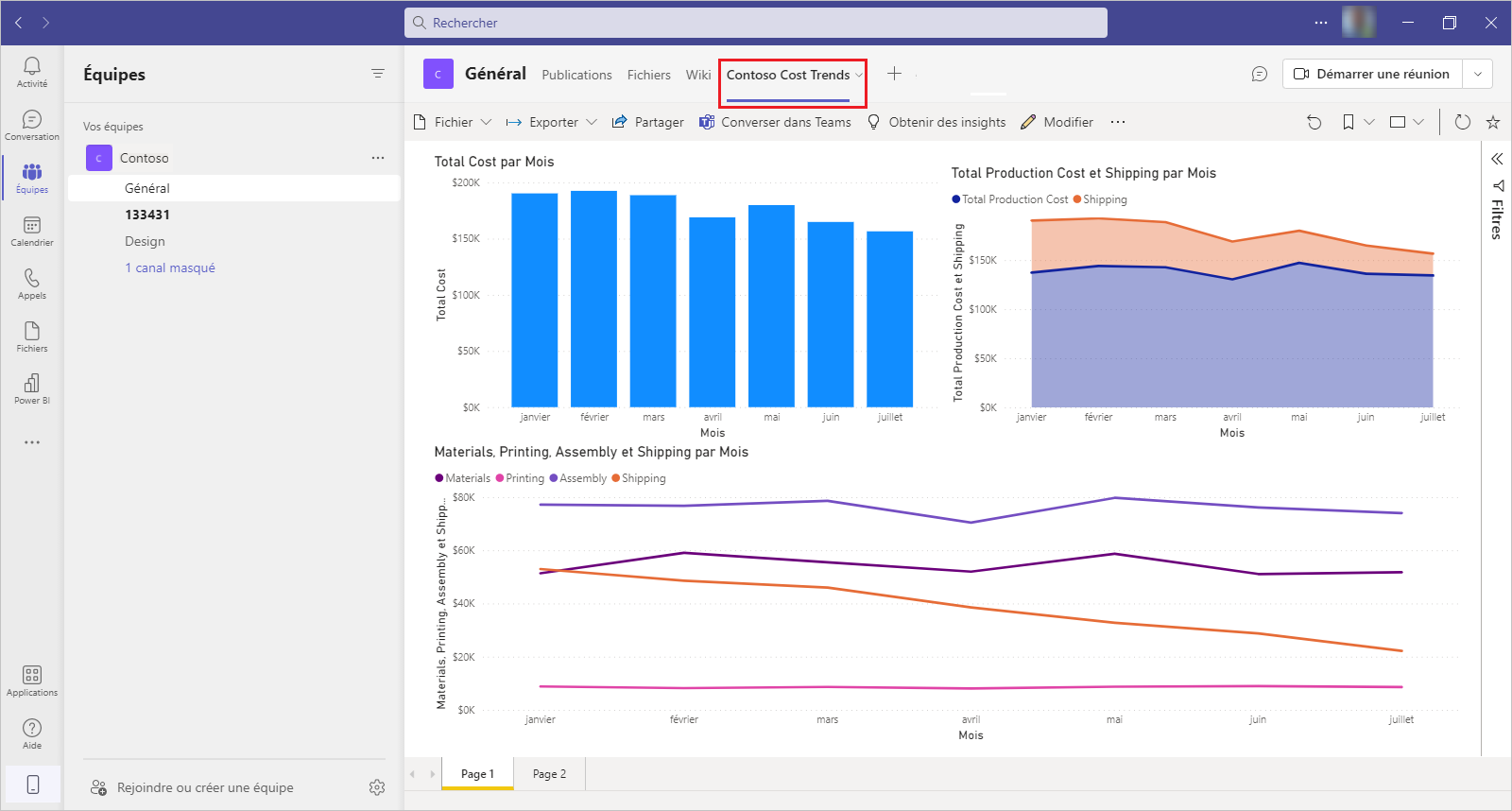The height and width of the screenshot is (811, 1512).
Task: Select Équipes in the left rail
Action: pos(32,178)
